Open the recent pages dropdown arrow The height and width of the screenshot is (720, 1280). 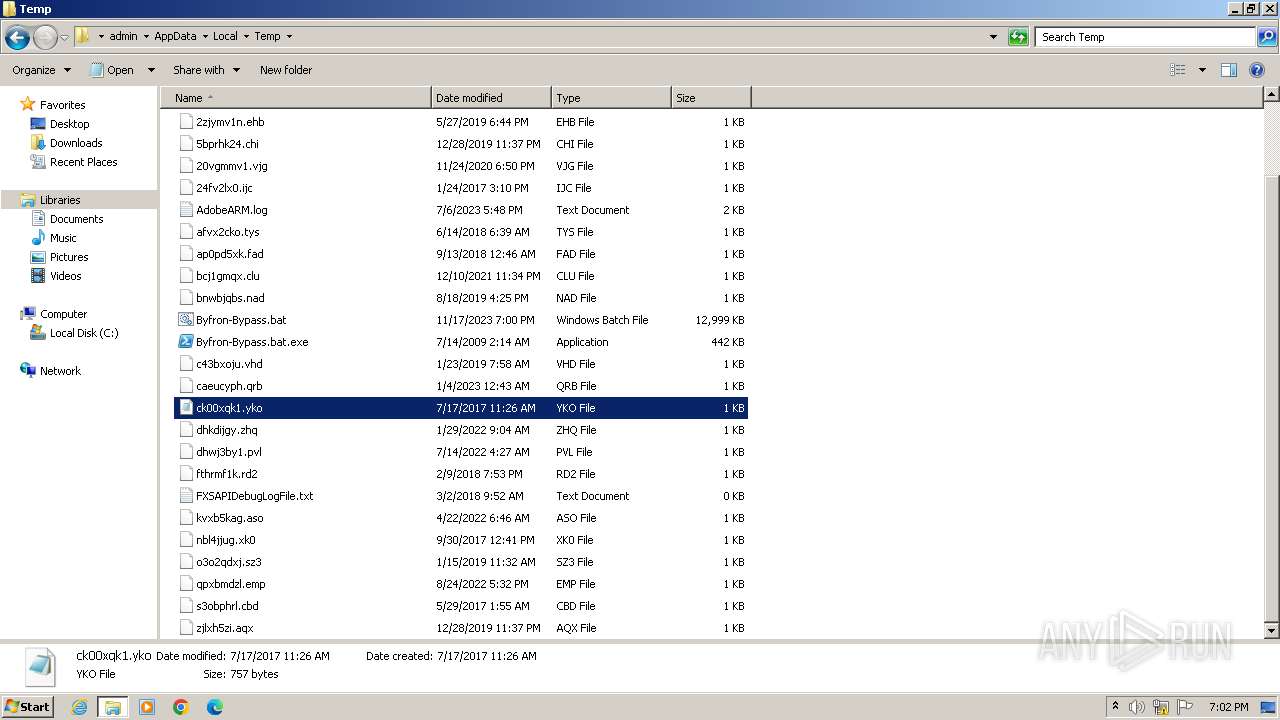point(64,38)
